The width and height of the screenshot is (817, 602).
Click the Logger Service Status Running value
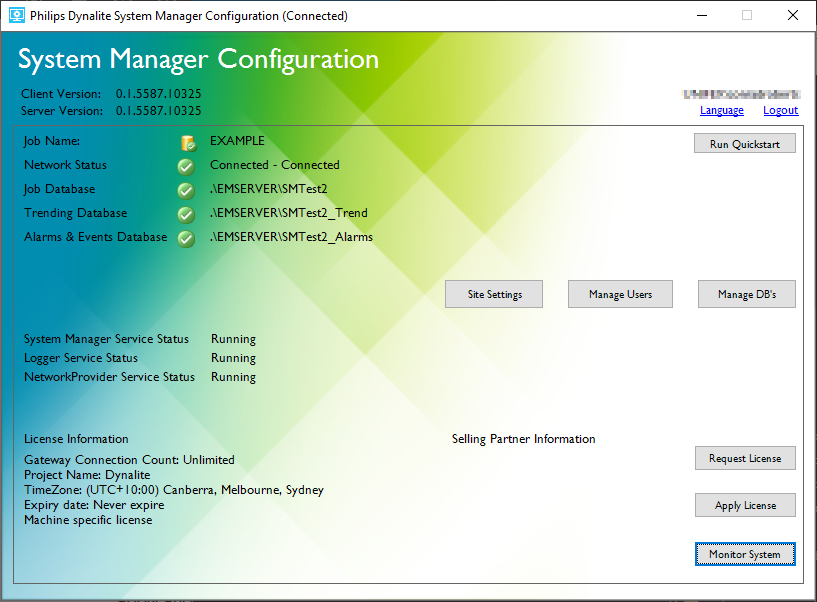tap(233, 358)
